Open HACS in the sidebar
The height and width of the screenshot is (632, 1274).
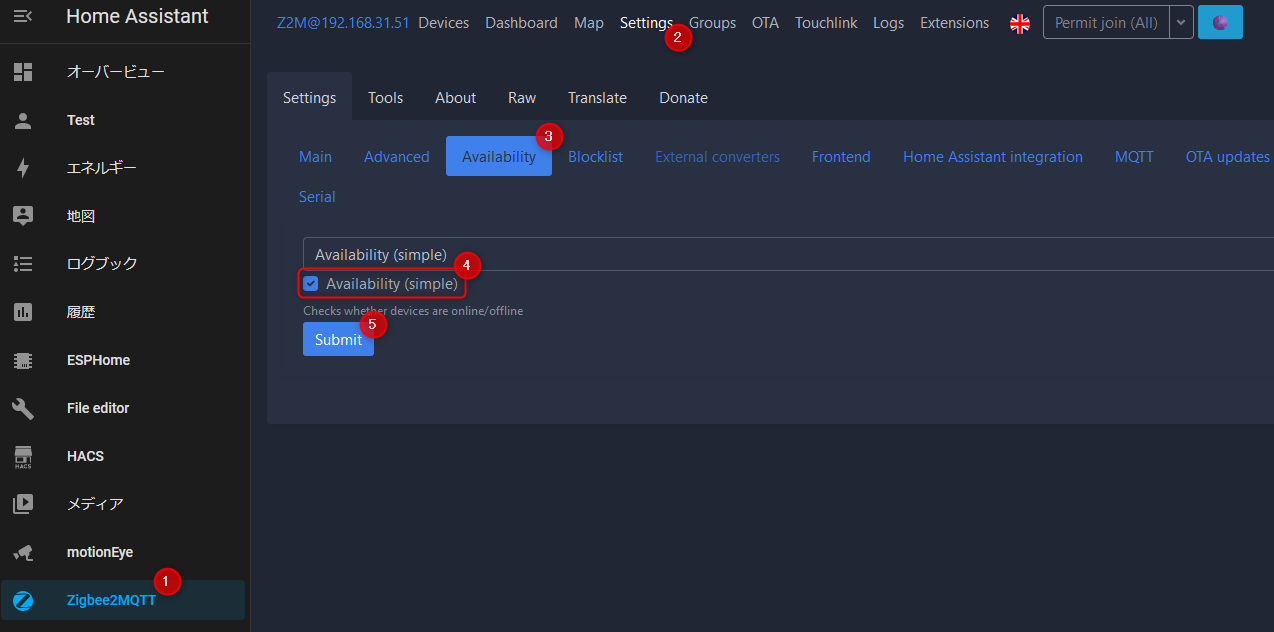(x=125, y=456)
